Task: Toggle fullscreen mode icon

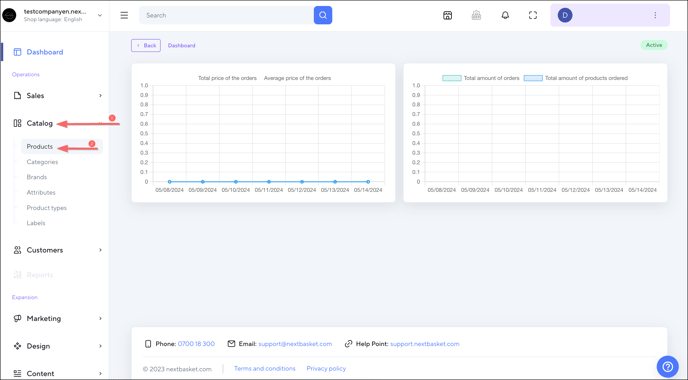Action: 533,15
